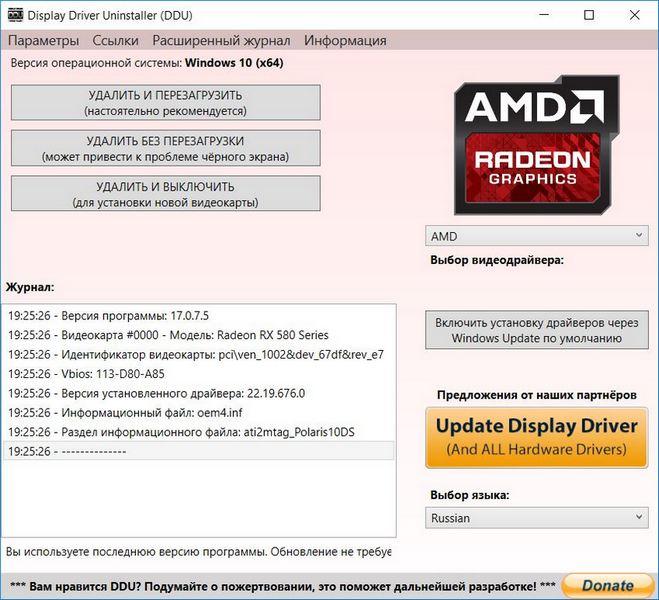Viewport: 659px width, 600px height.
Task: Open the Ссылки menu
Action: [115, 41]
